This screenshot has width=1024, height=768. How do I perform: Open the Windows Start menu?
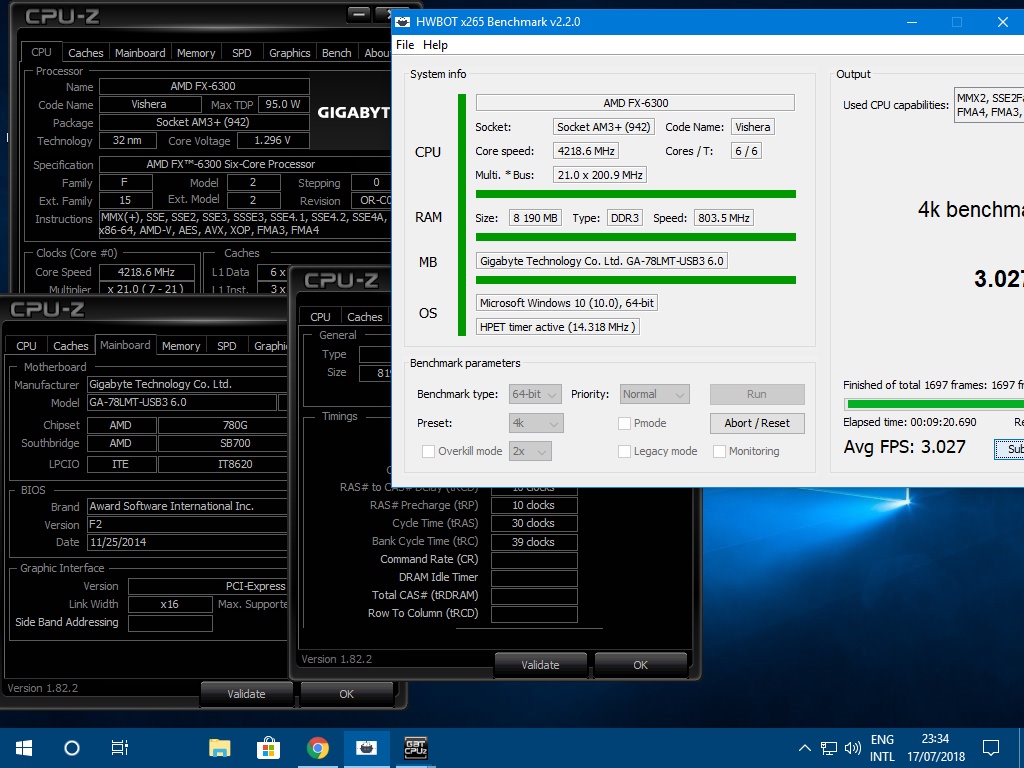click(x=24, y=748)
